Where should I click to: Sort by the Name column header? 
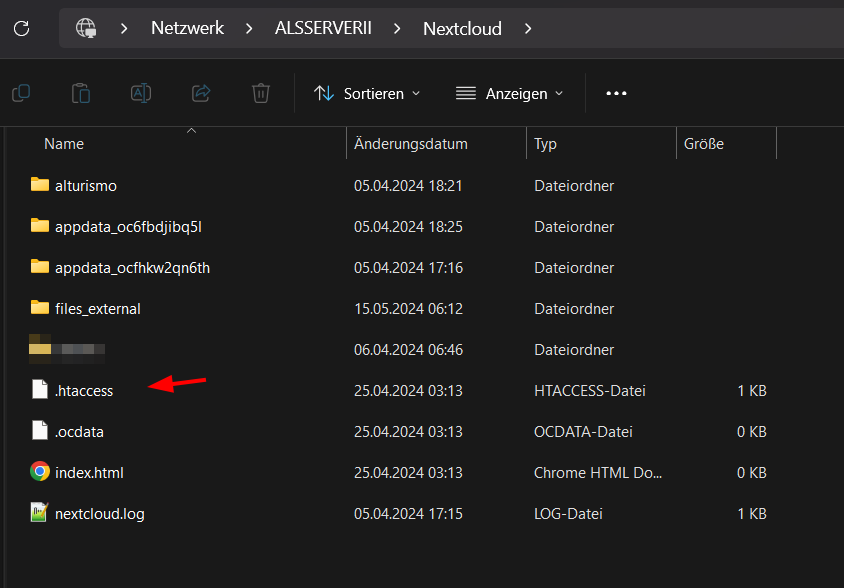point(64,144)
